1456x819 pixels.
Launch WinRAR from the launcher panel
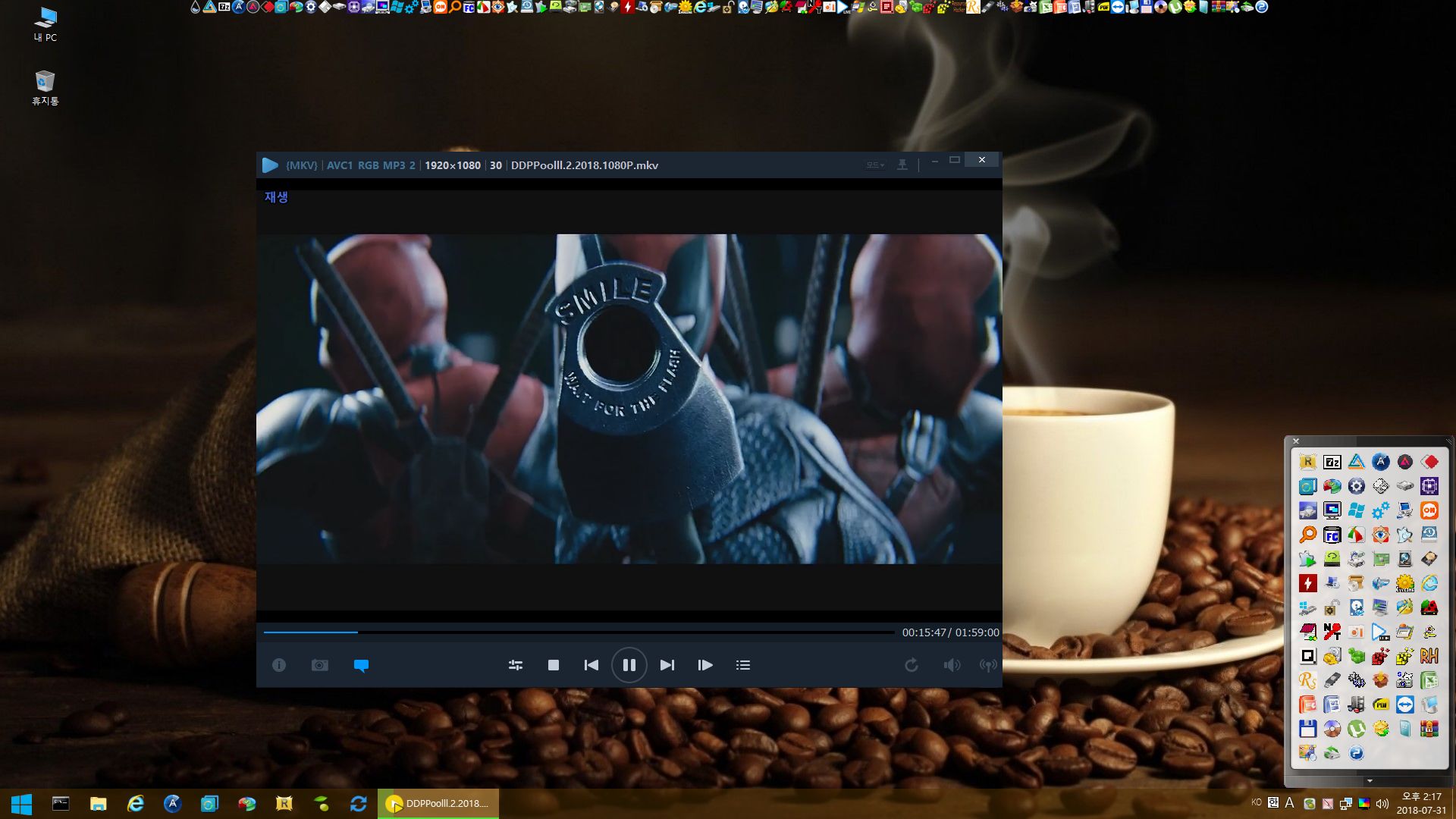coord(1429,729)
